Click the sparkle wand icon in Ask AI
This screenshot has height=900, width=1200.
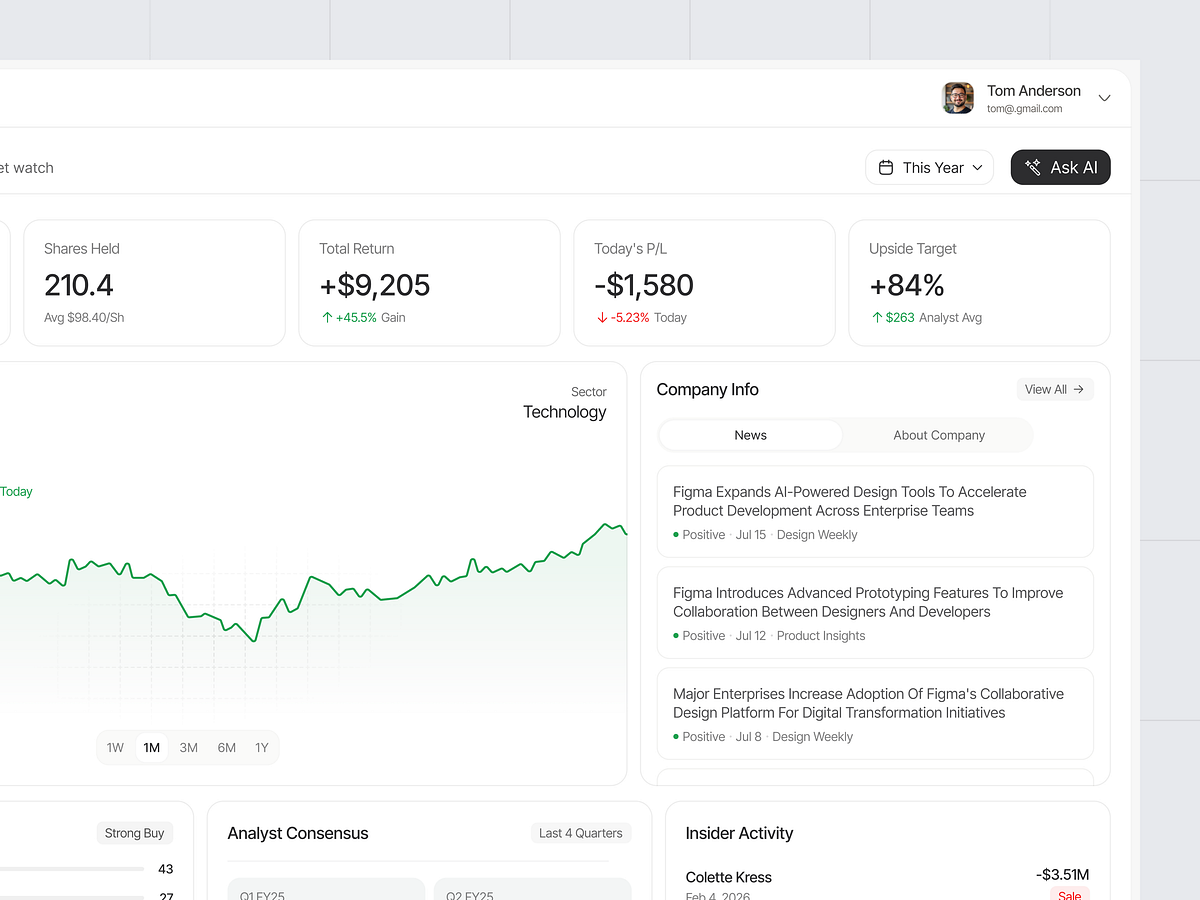pyautogui.click(x=1033, y=168)
